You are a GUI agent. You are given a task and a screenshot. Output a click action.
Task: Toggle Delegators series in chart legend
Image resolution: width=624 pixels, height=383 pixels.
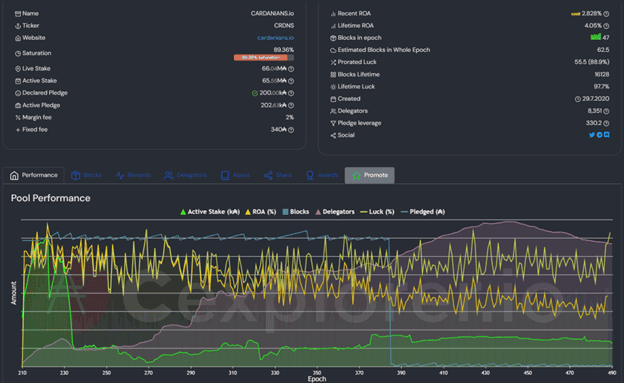(x=335, y=212)
